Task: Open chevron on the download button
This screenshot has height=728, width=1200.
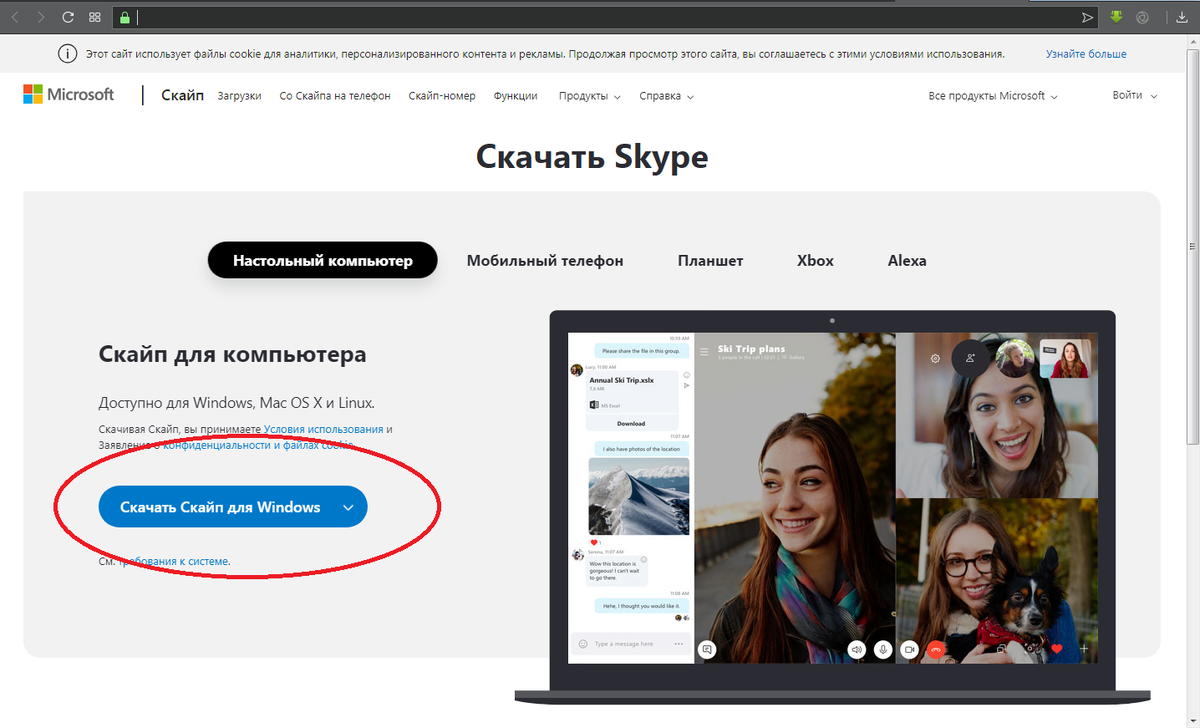Action: (x=348, y=507)
